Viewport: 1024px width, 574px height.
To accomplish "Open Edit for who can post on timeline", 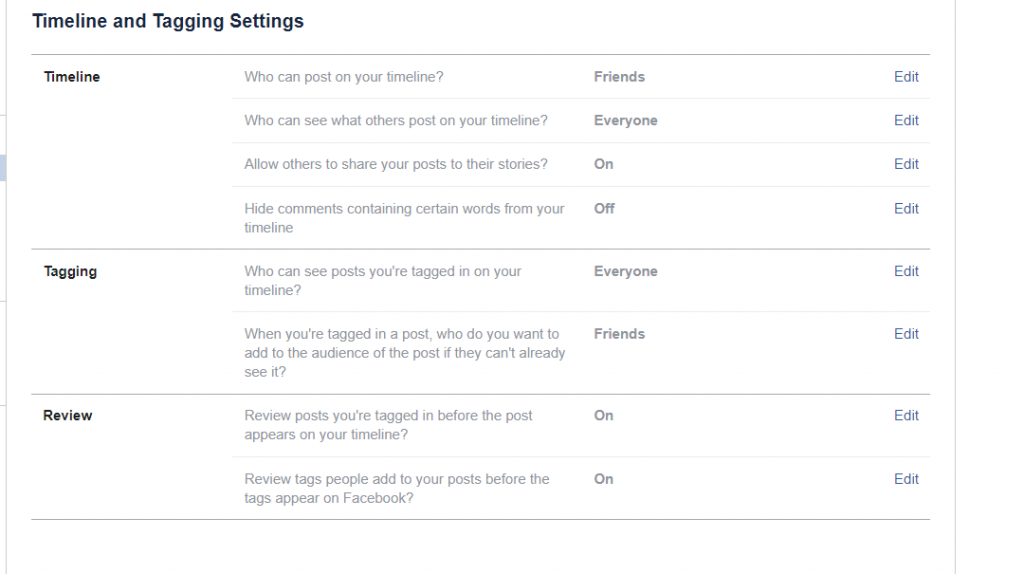I will point(906,76).
